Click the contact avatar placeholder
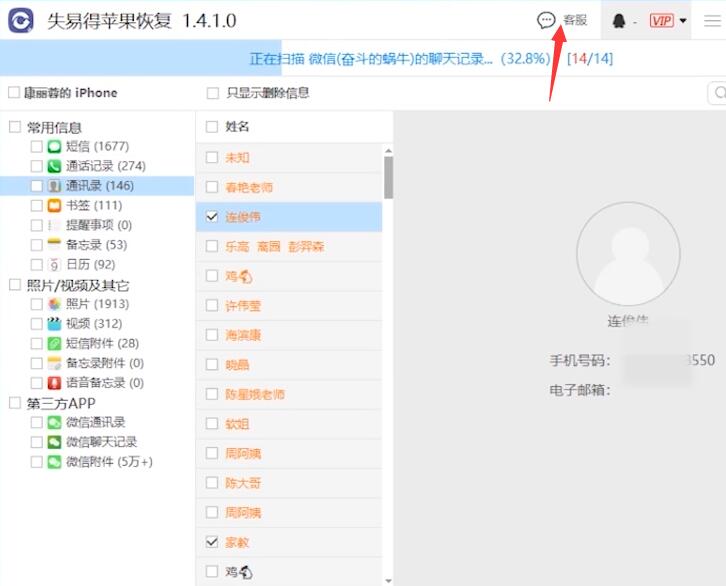Viewport: 726px width, 586px height. [x=628, y=253]
